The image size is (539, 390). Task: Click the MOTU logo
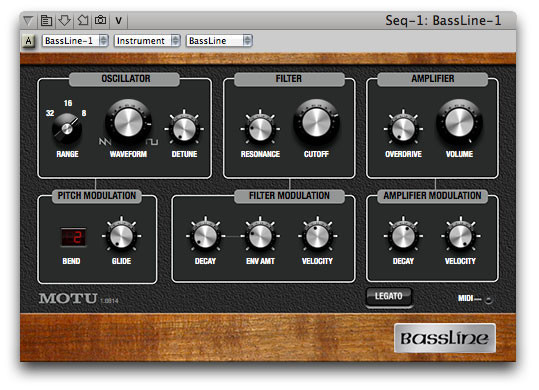point(68,298)
